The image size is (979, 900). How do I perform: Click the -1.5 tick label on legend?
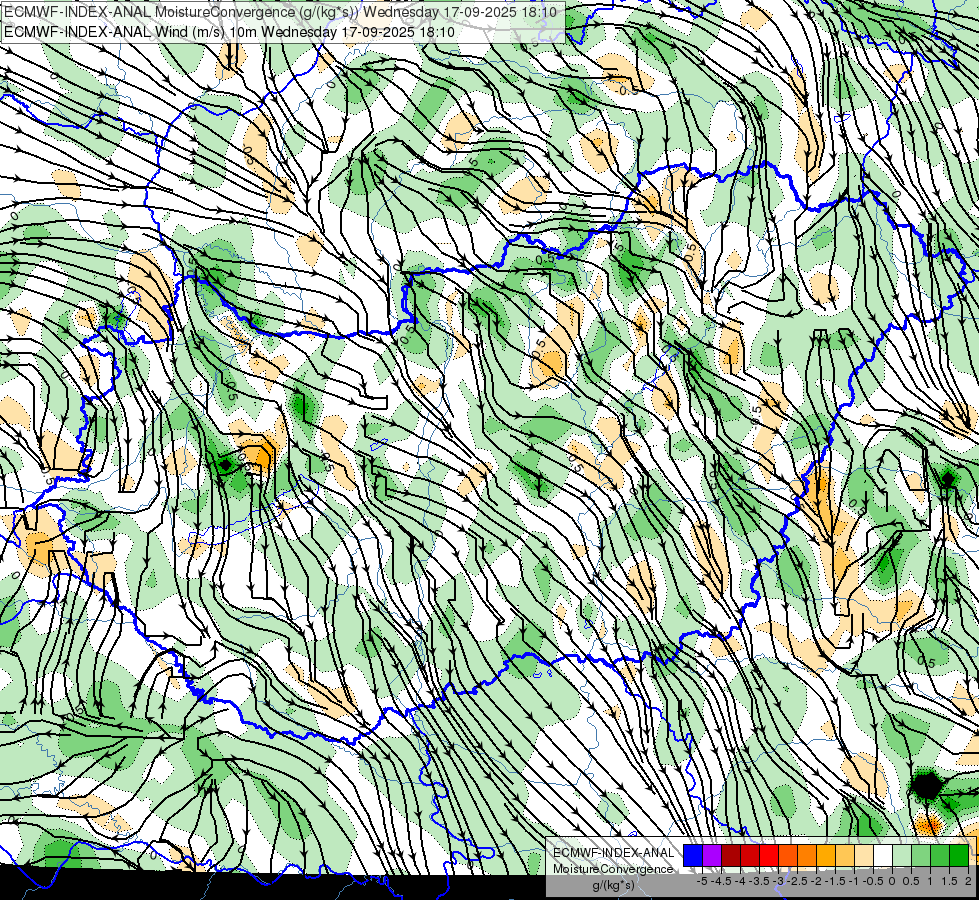click(835, 881)
